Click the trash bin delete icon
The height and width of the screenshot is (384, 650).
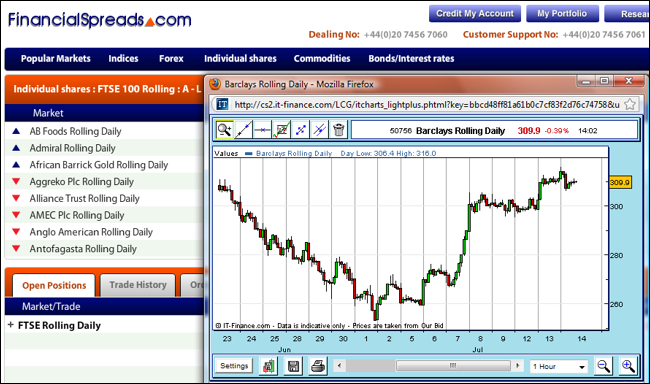(338, 130)
